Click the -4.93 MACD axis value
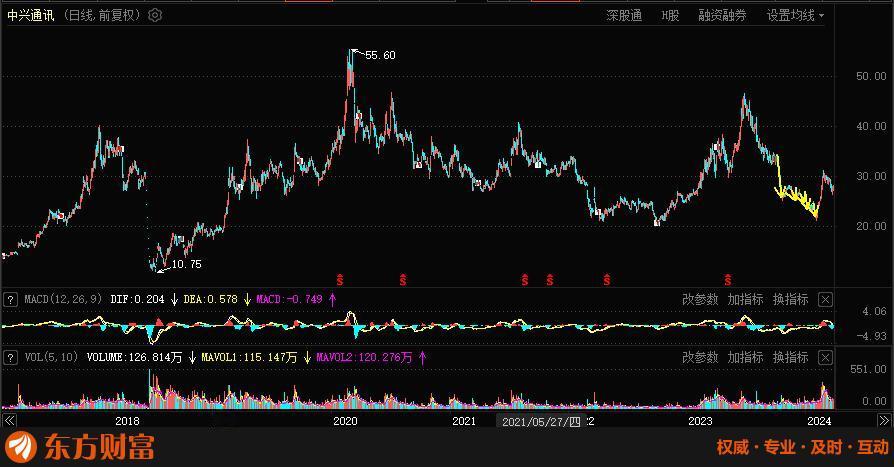894x467 pixels. coord(872,336)
